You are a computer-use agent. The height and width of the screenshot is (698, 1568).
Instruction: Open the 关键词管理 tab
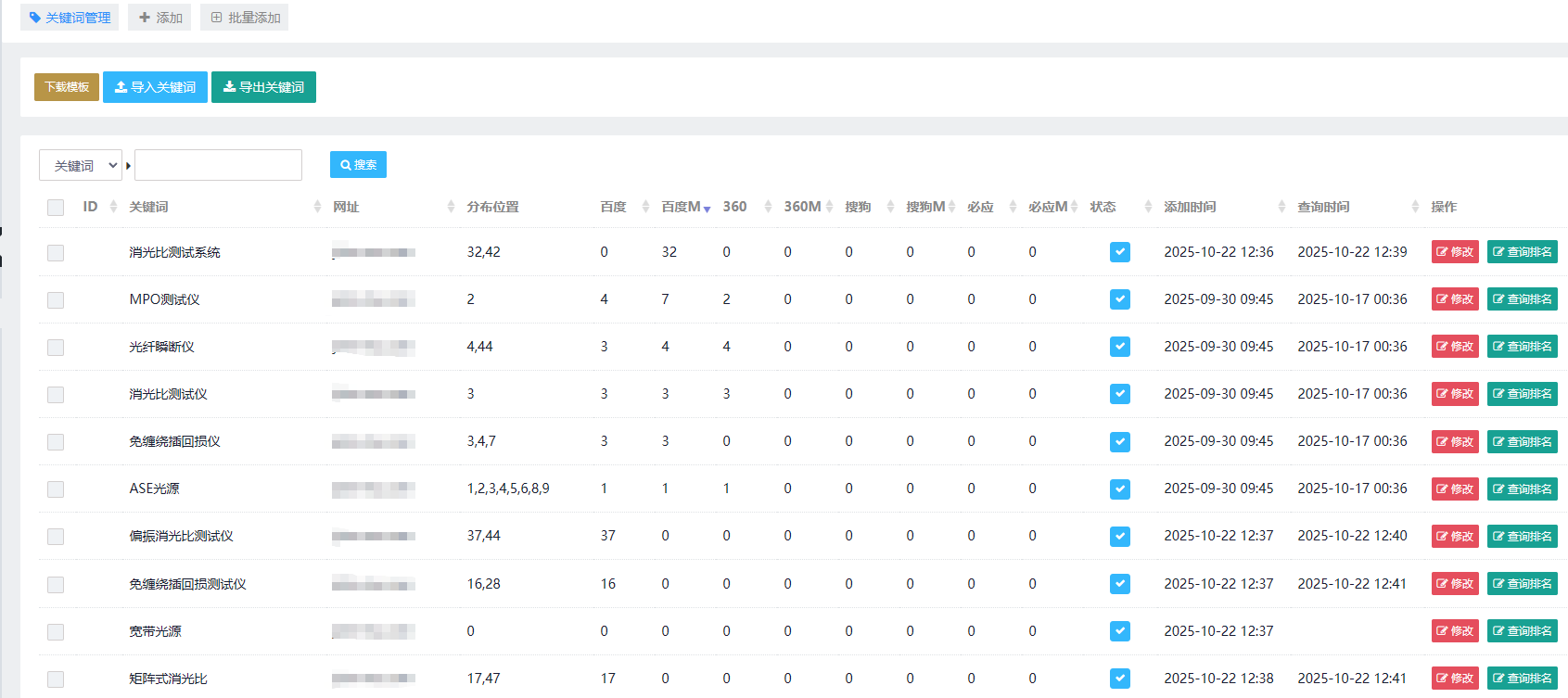[x=70, y=18]
